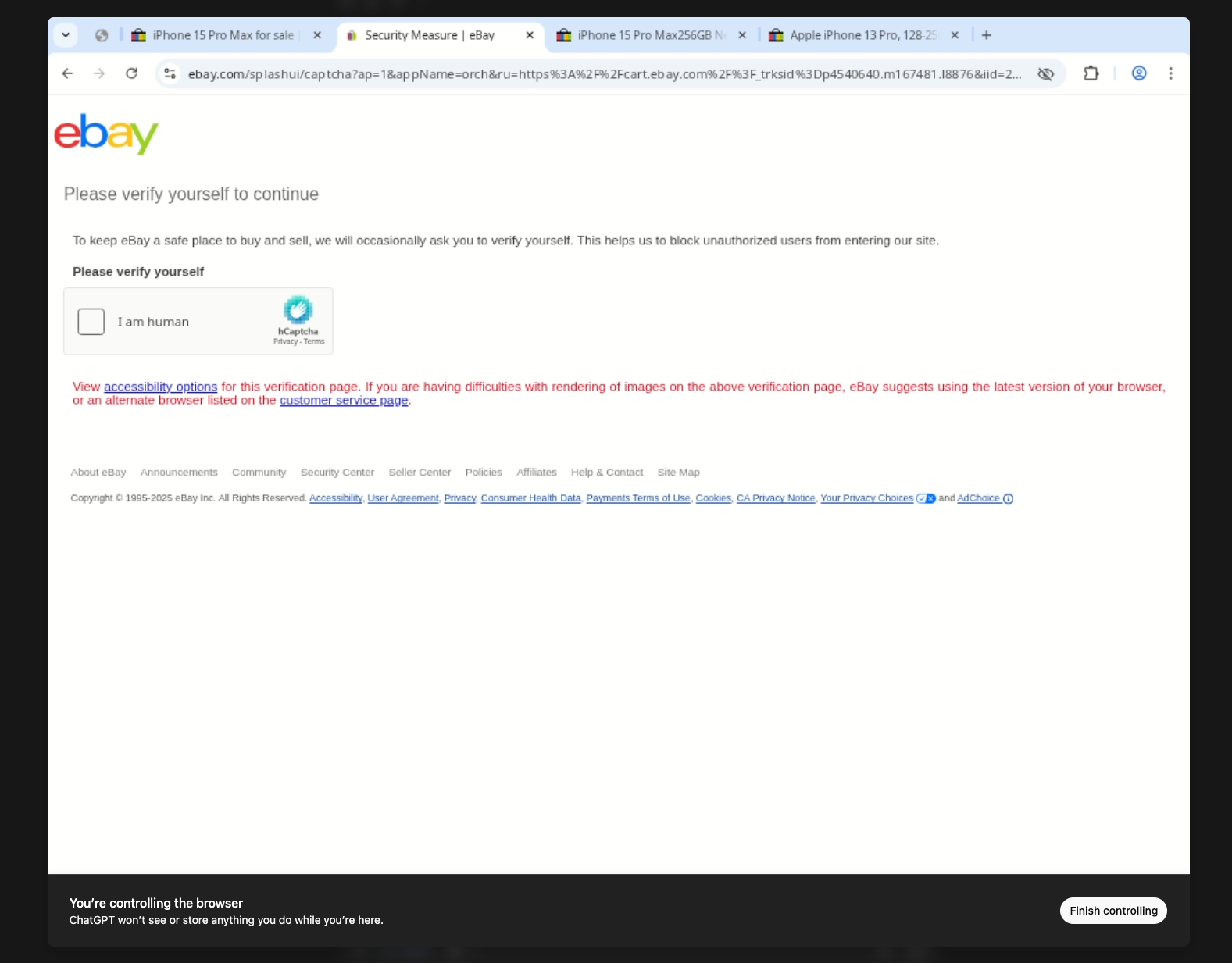Click the AdChoice info icon
Image resolution: width=1232 pixels, height=963 pixels.
point(1008,498)
